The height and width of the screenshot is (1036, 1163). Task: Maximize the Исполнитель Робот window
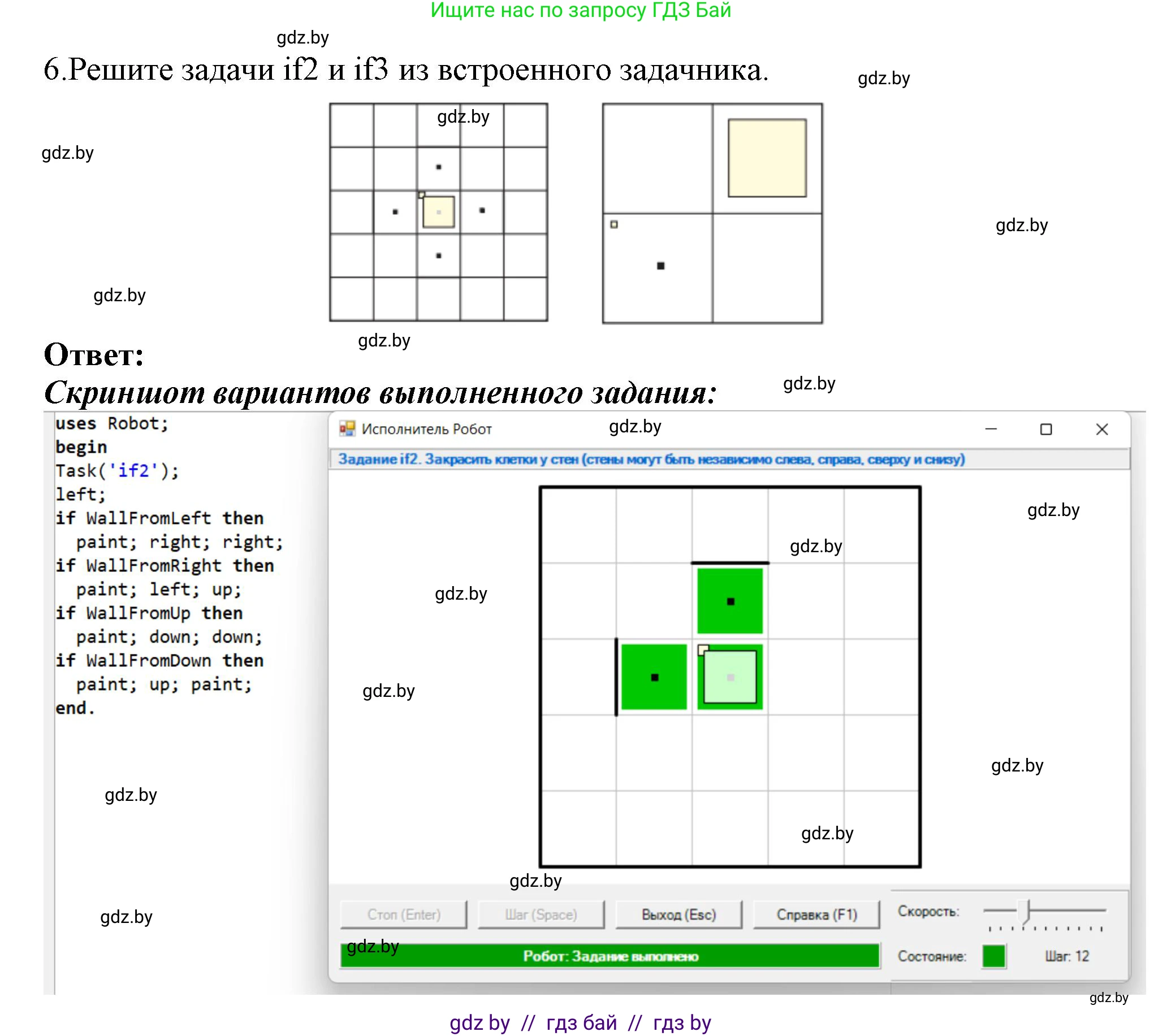1045,428
